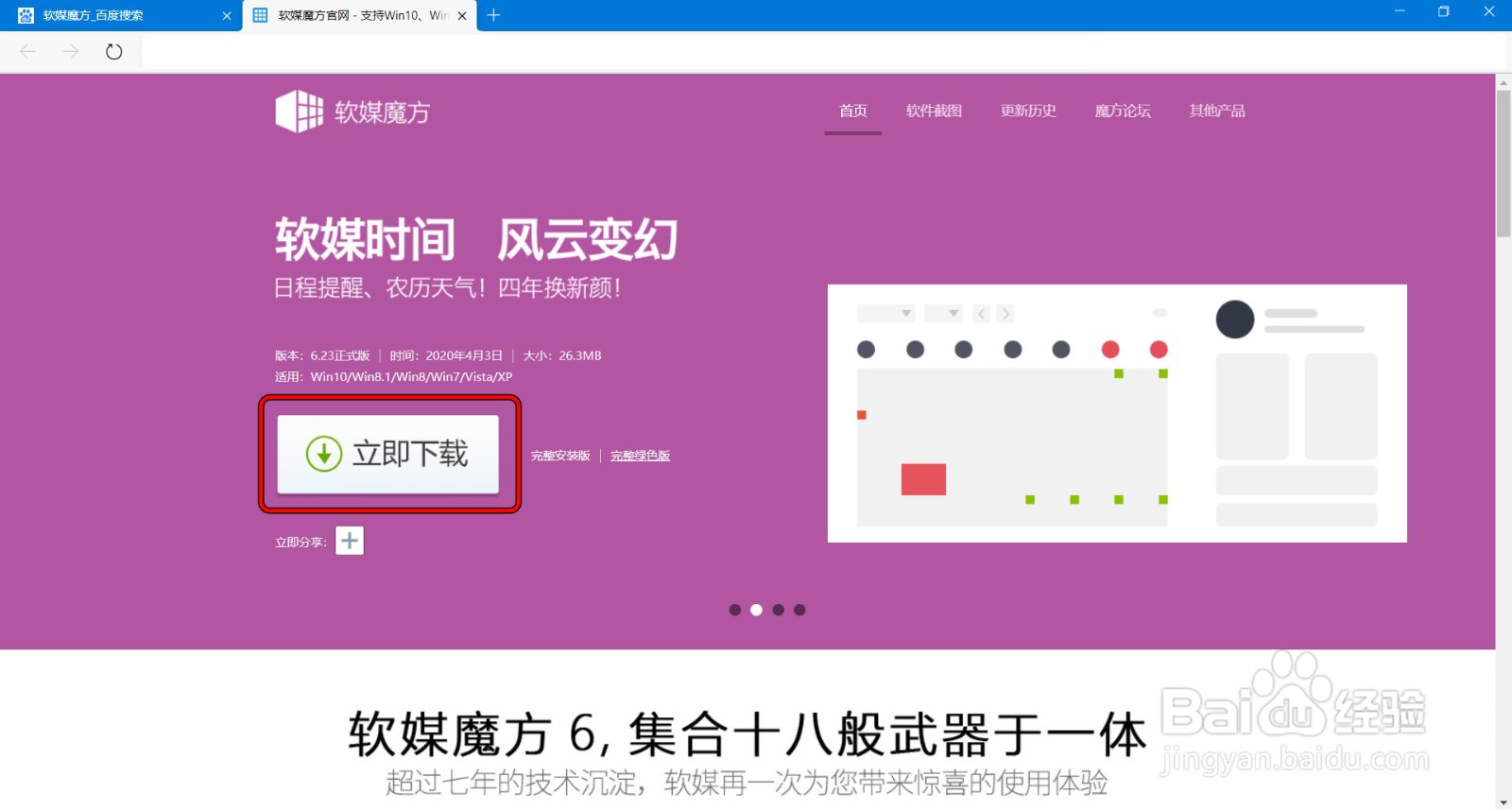Viewport: 1512px width, 811px height.
Task: Open the 完整安装版 full installer link
Action: pyautogui.click(x=560, y=456)
